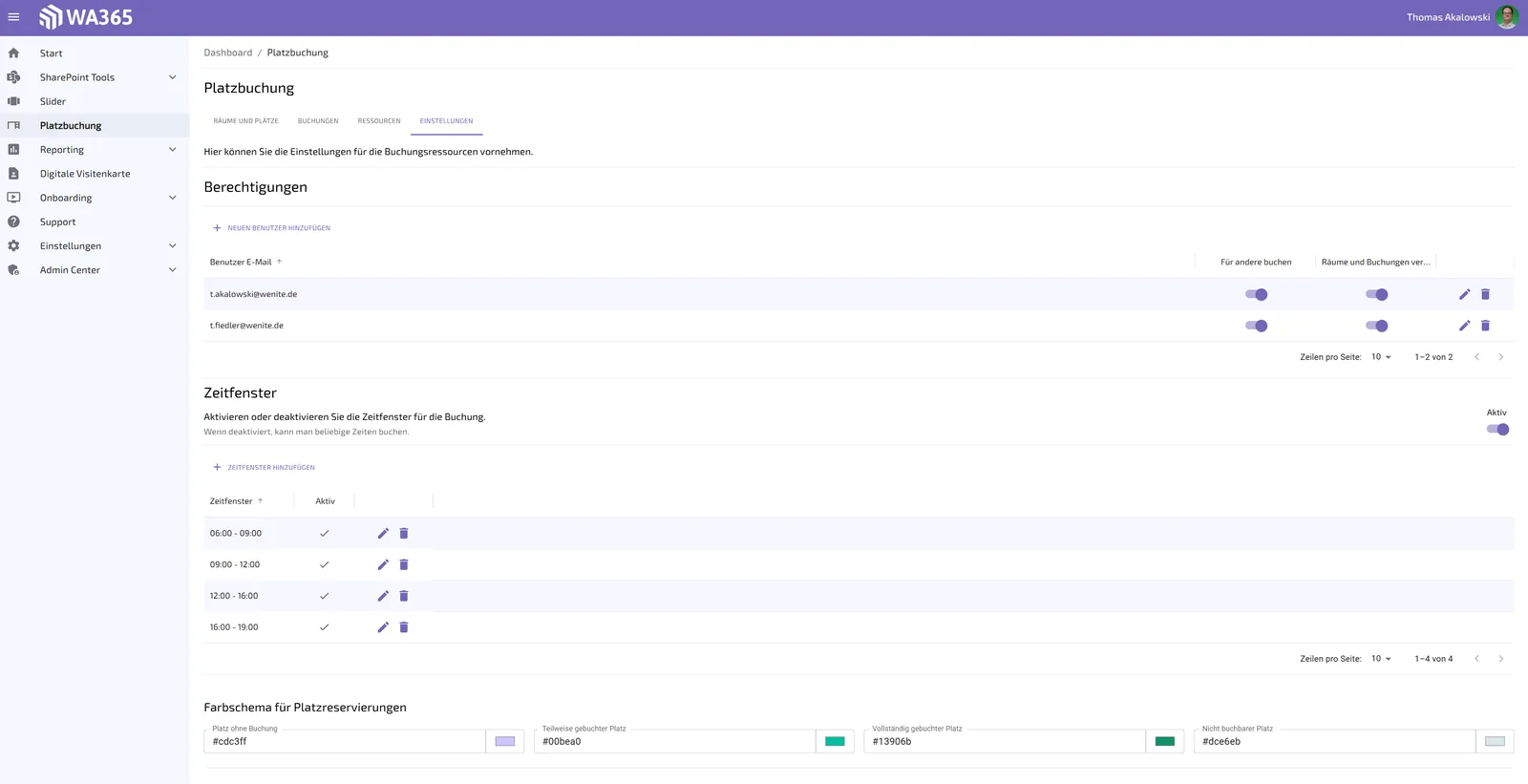Open color swatch for 'Vollständig gebuchter Platz'

(1165, 742)
